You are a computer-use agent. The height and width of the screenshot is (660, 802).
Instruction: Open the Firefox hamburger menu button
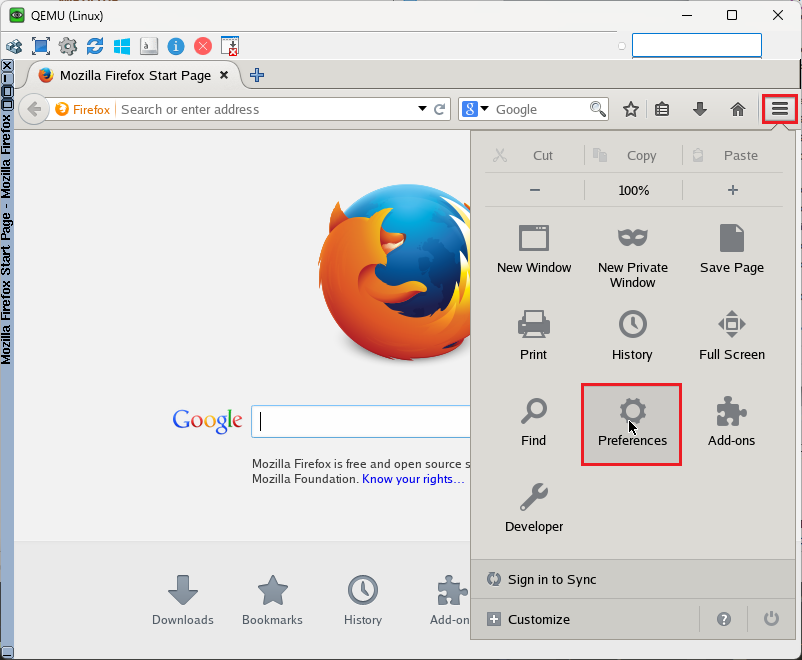tap(779, 109)
